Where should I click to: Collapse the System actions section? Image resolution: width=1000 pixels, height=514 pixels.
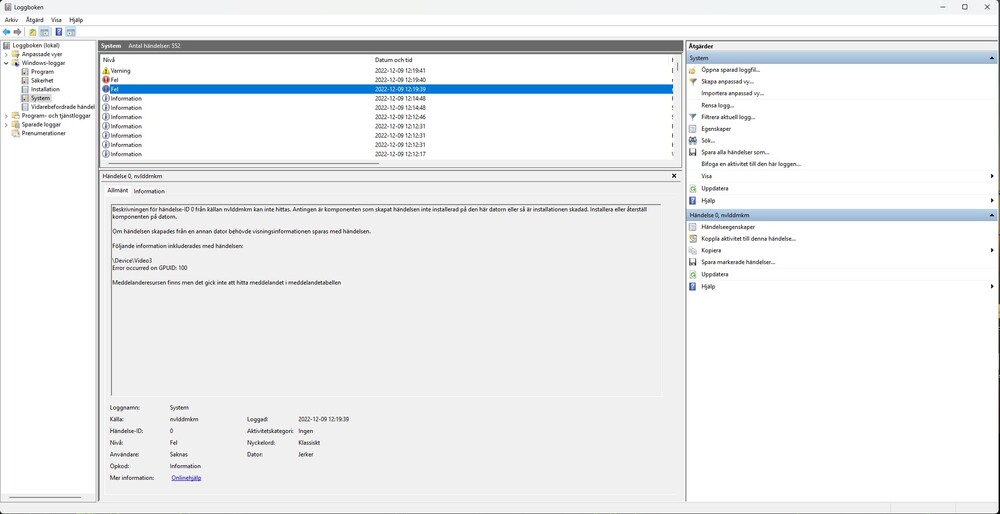tap(992, 58)
